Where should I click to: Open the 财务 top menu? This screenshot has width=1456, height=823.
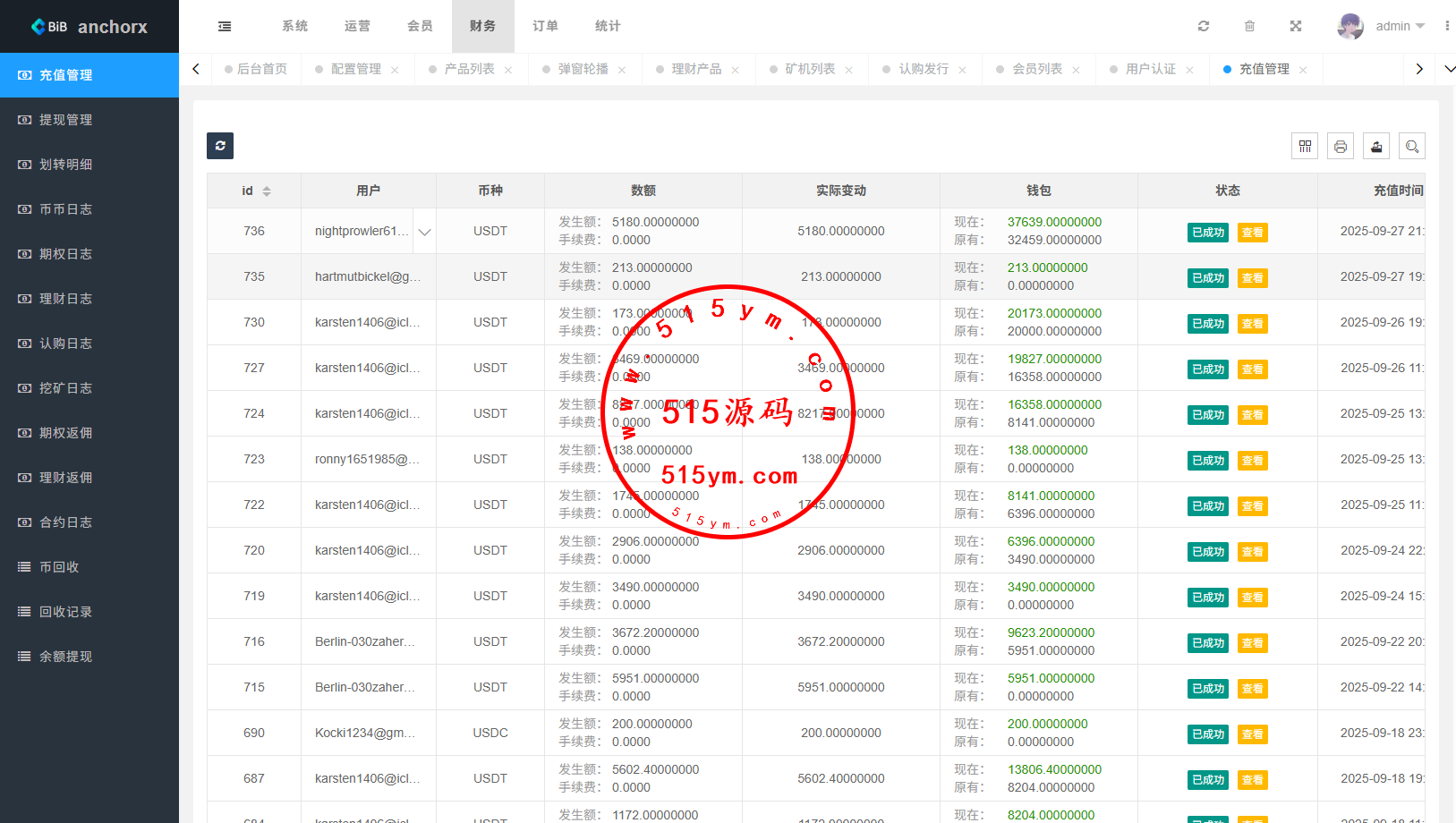coord(482,27)
